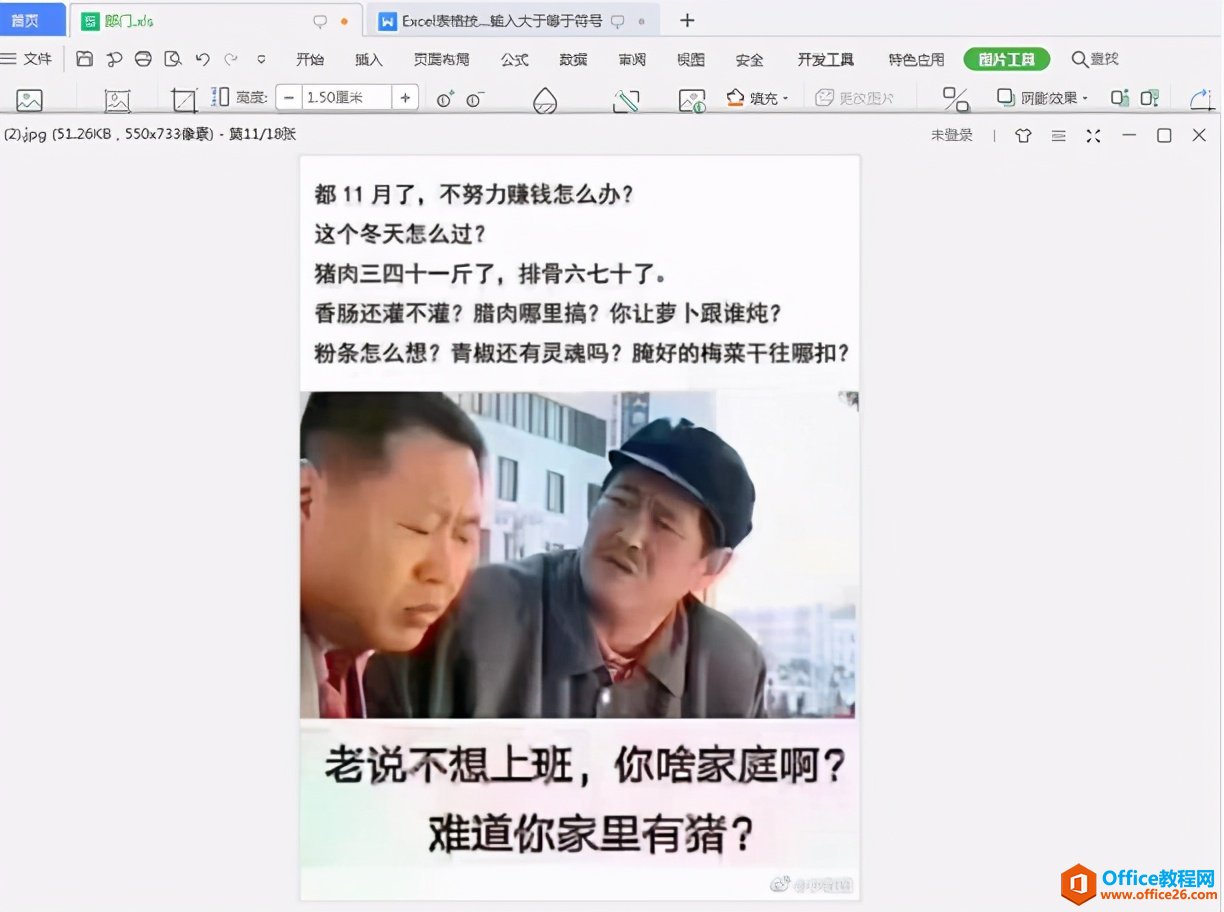Click the plus button to increase width

coord(405,98)
